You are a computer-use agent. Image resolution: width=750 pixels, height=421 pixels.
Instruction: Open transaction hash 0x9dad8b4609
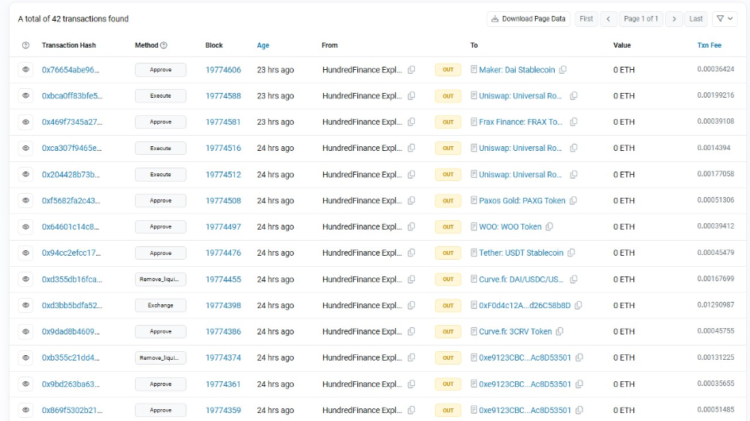[x=70, y=332]
